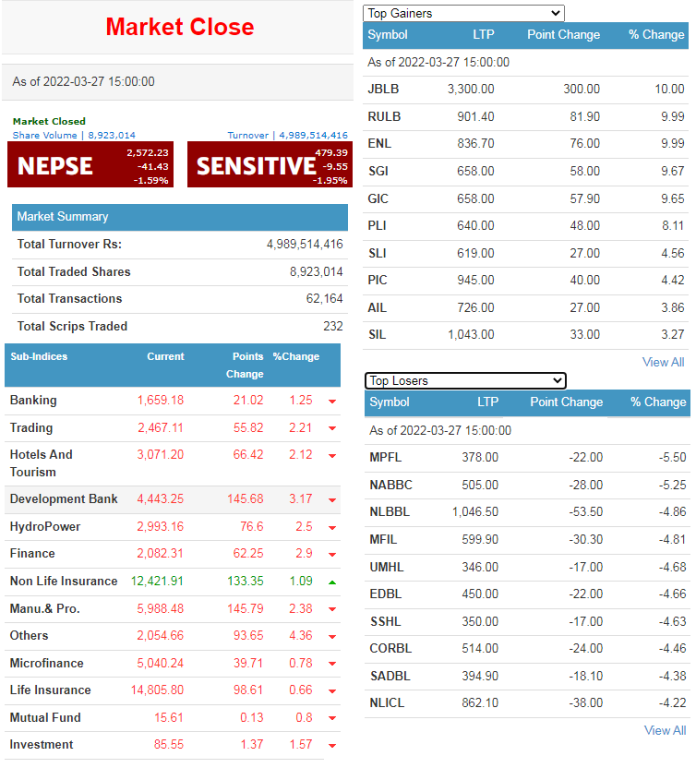
Task: Select the UMHL symbol in Top Losers
Action: [x=386, y=567]
